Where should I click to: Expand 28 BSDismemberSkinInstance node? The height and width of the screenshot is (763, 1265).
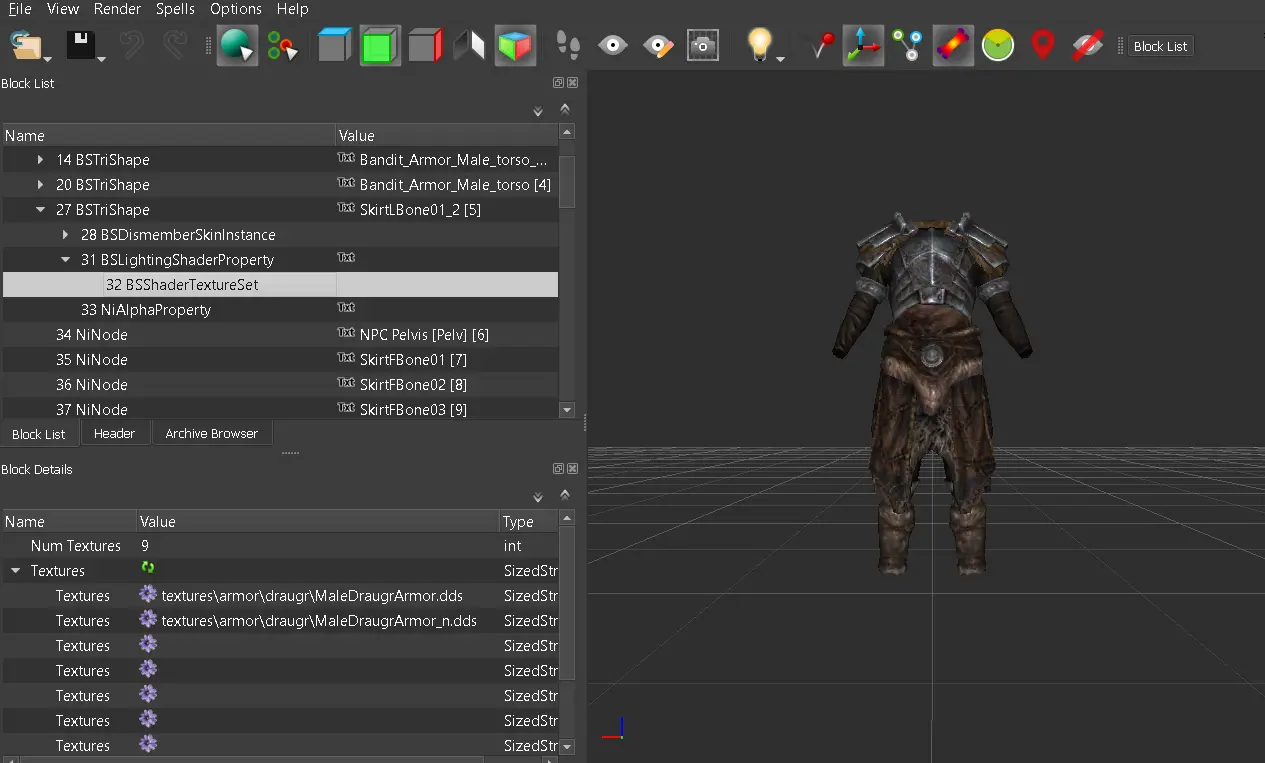pyautogui.click(x=65, y=235)
